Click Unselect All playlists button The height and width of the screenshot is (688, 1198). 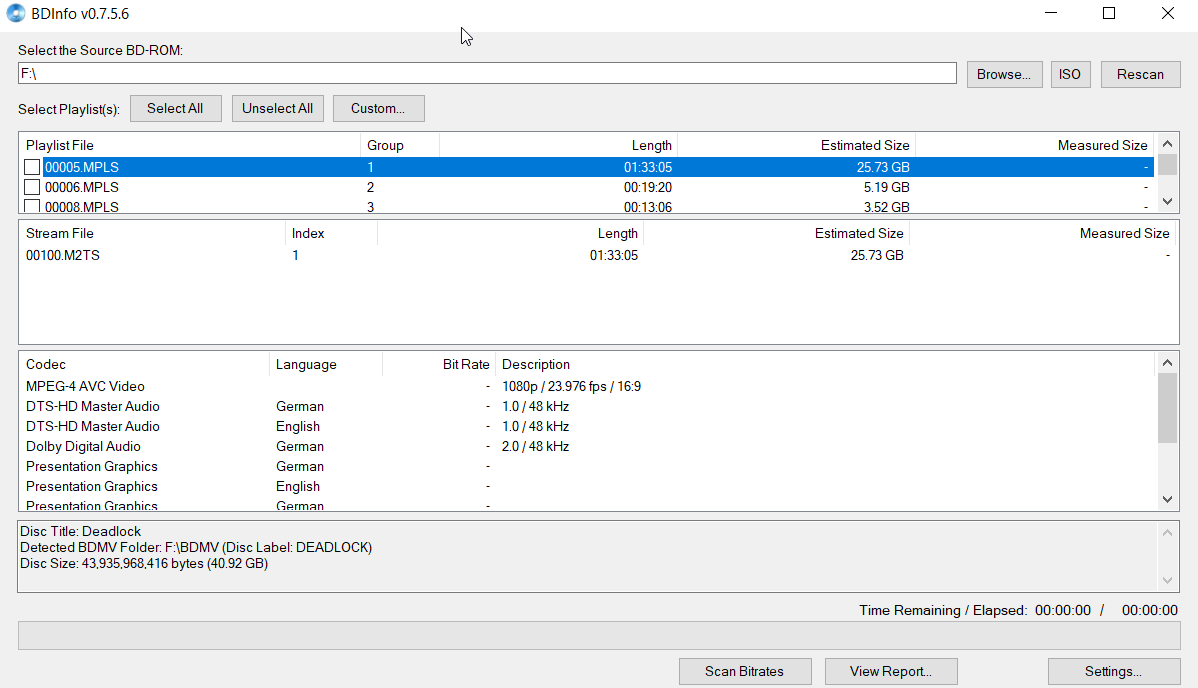[x=277, y=109]
